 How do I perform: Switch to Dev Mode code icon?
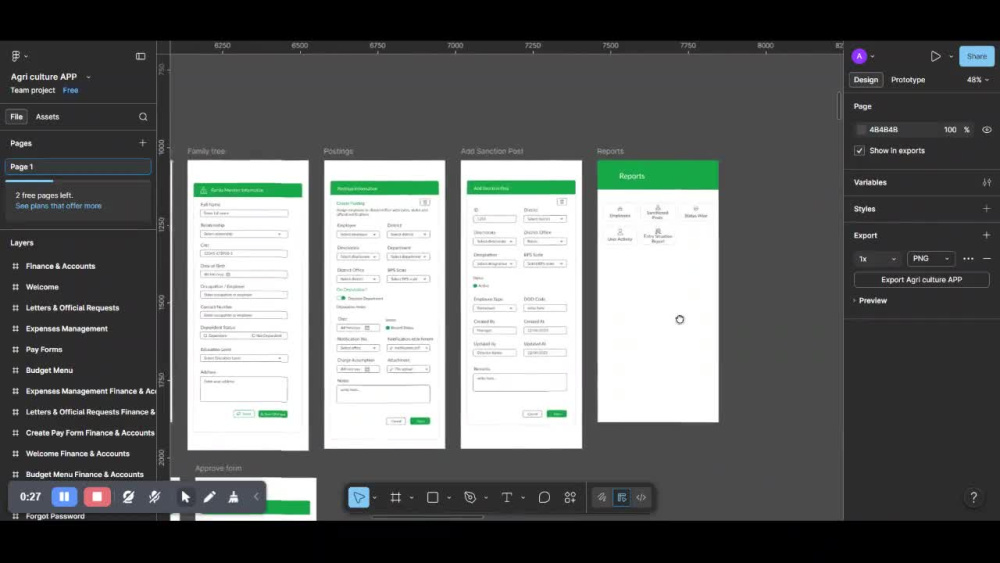point(641,497)
